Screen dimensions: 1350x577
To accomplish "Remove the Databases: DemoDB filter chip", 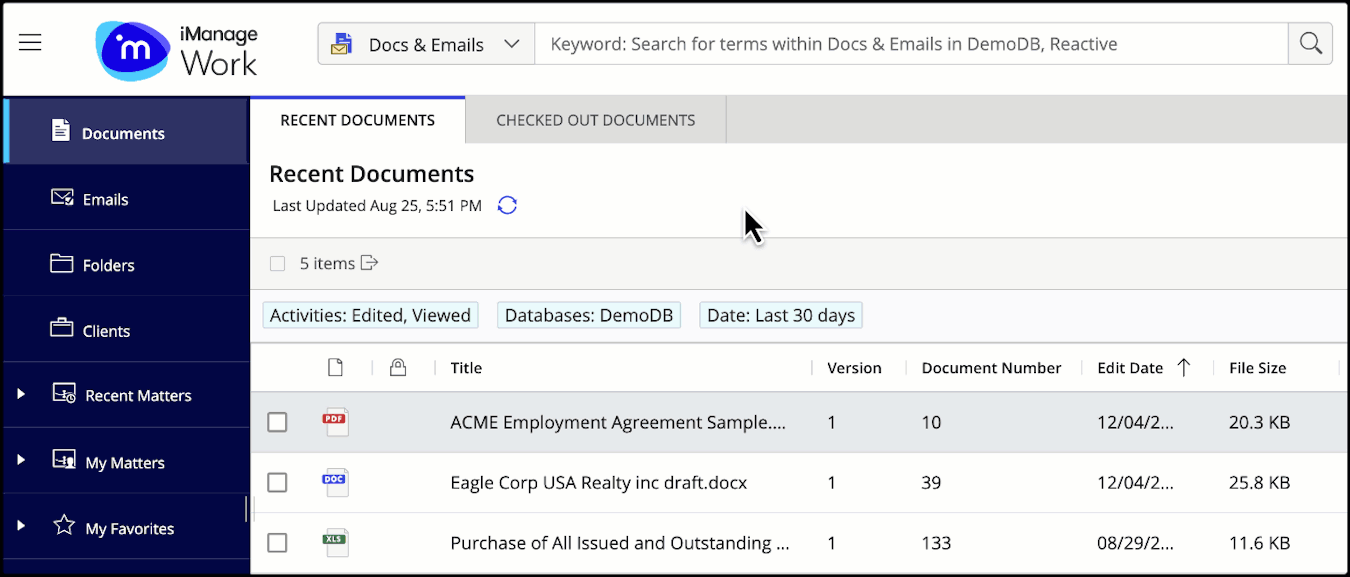I will click(588, 314).
